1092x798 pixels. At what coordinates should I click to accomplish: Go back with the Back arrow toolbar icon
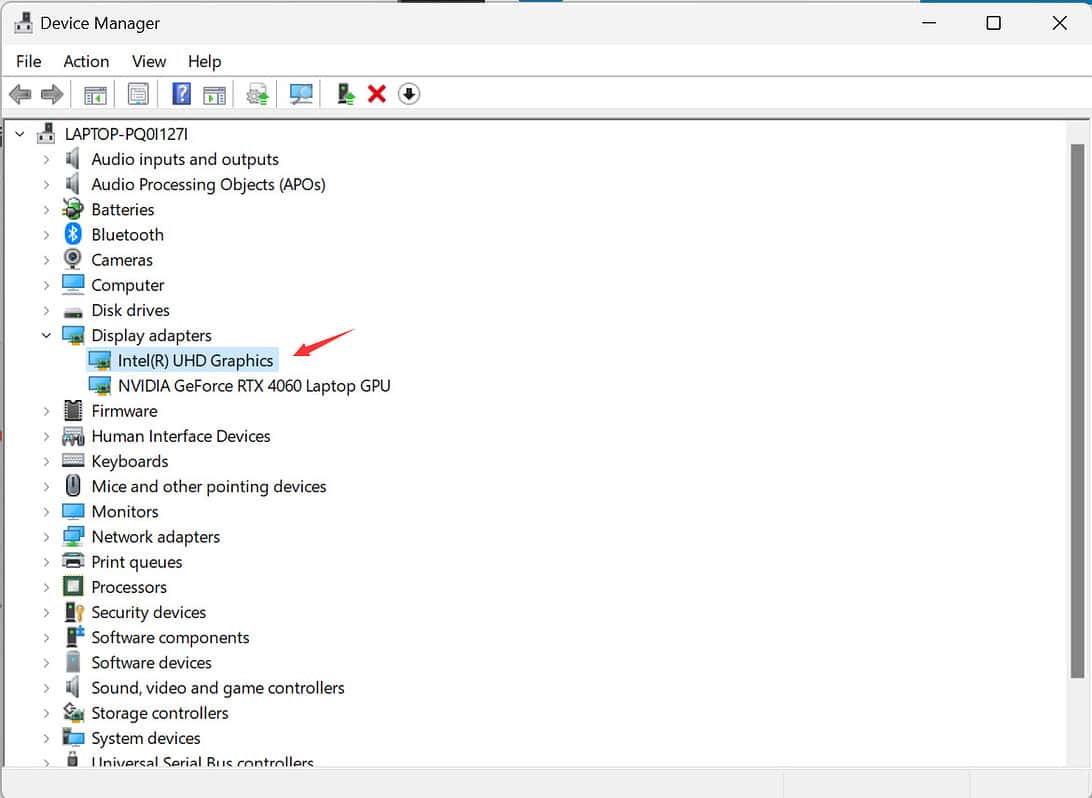(20, 94)
